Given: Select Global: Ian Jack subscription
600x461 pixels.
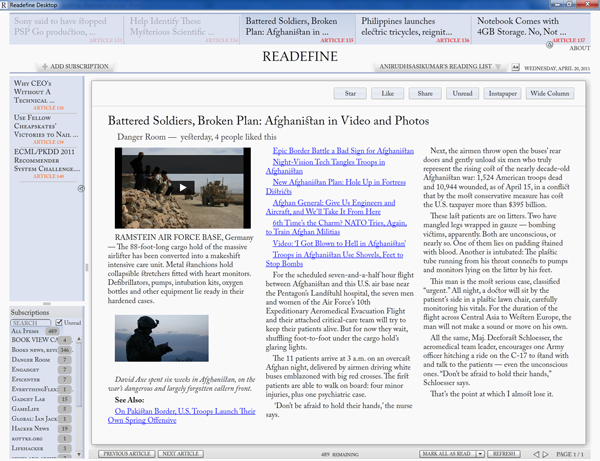Looking at the screenshot, I should 41,419.
